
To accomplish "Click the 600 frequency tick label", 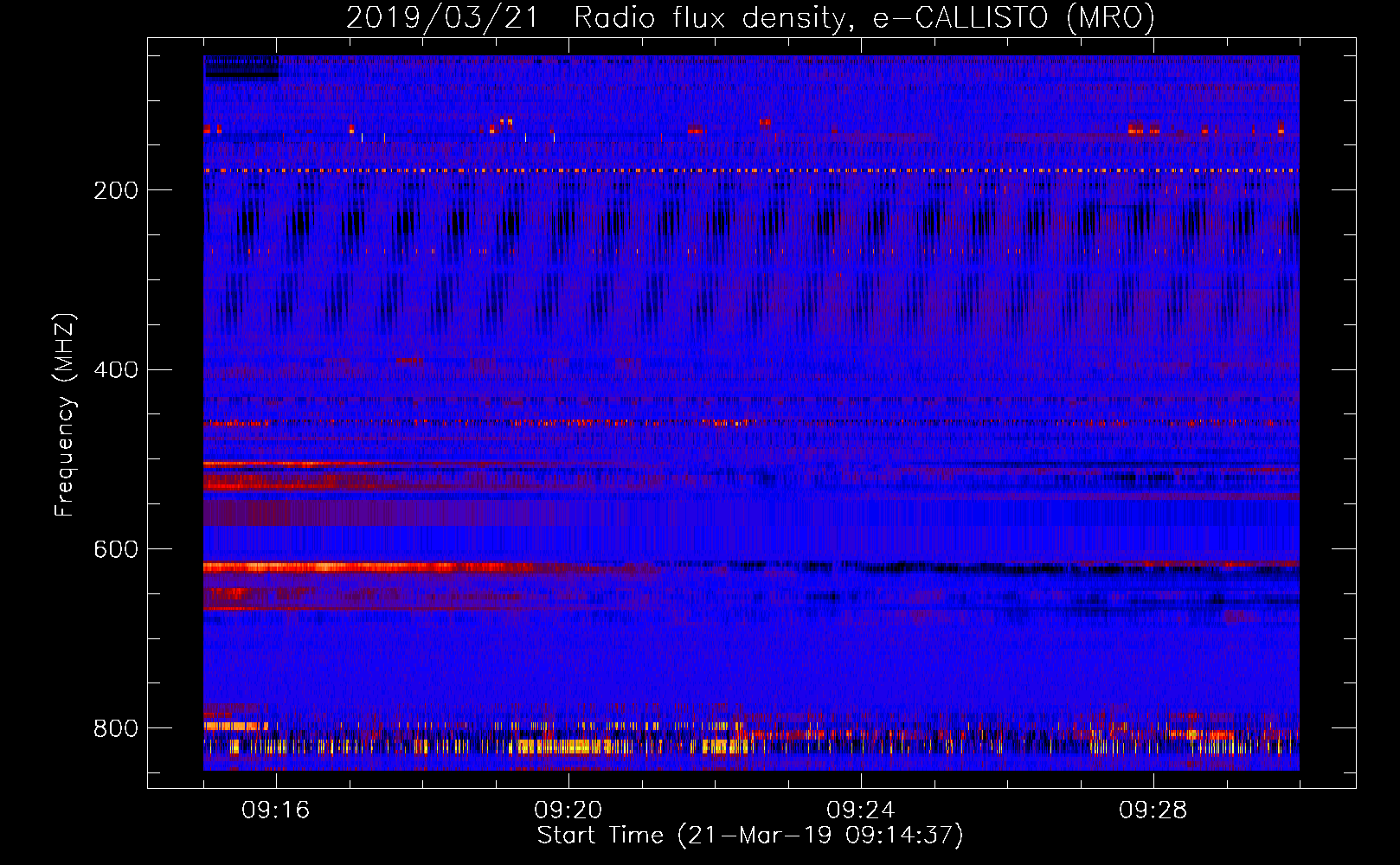I will point(116,550).
